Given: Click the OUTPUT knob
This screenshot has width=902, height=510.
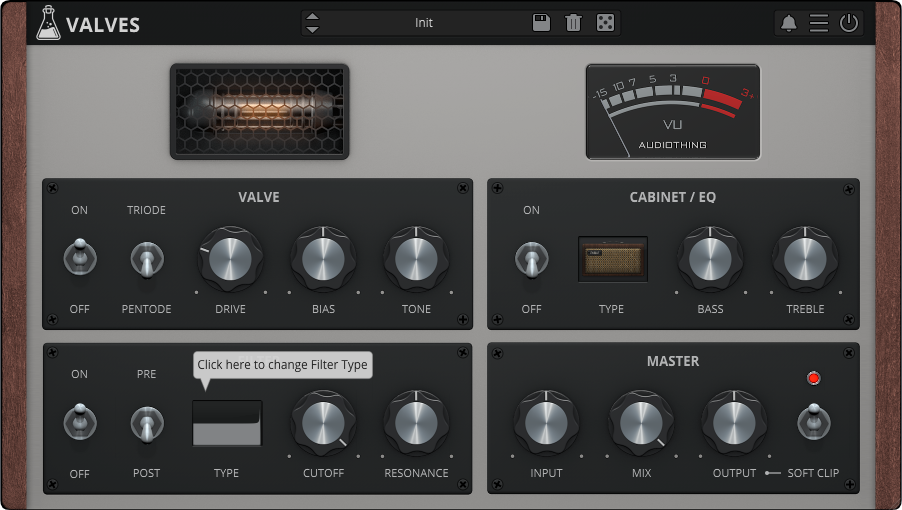Looking at the screenshot, I should click(734, 423).
